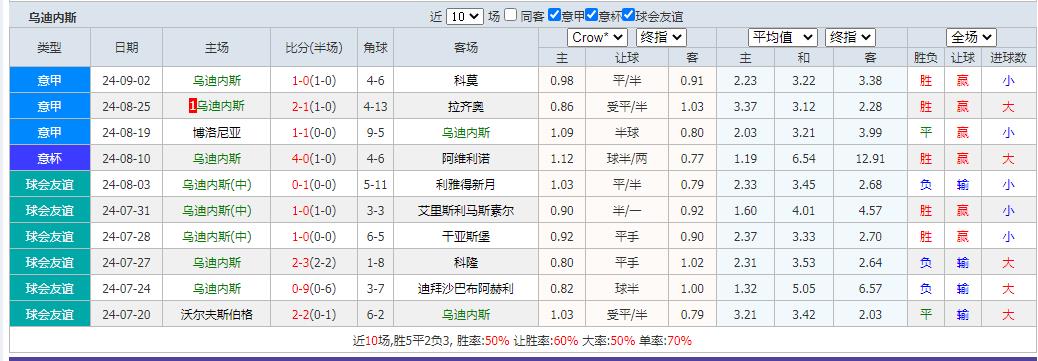Open opponent 科莫 team link
The height and width of the screenshot is (361, 1038).
tap(466, 81)
